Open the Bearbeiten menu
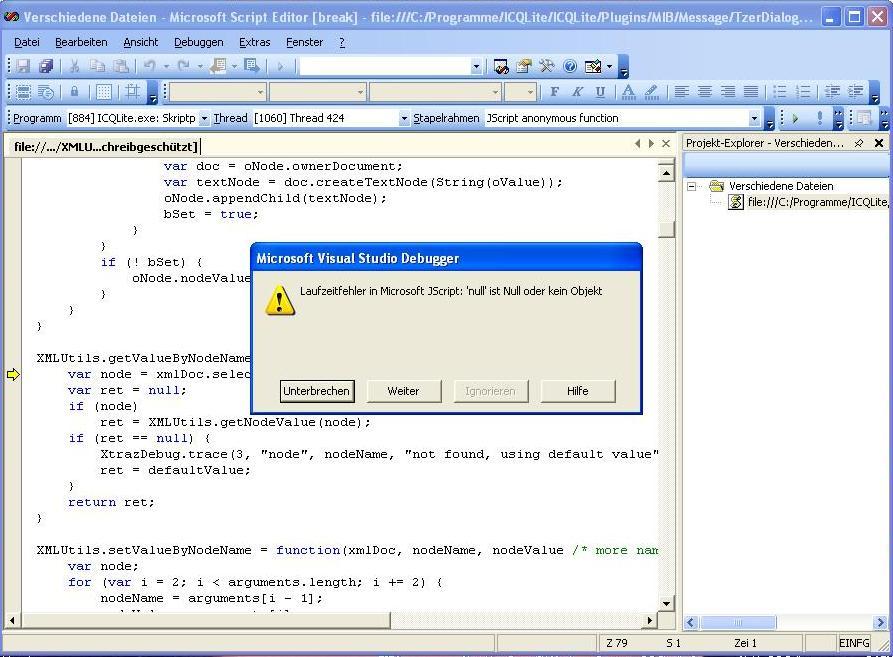This screenshot has height=657, width=893. tap(81, 42)
